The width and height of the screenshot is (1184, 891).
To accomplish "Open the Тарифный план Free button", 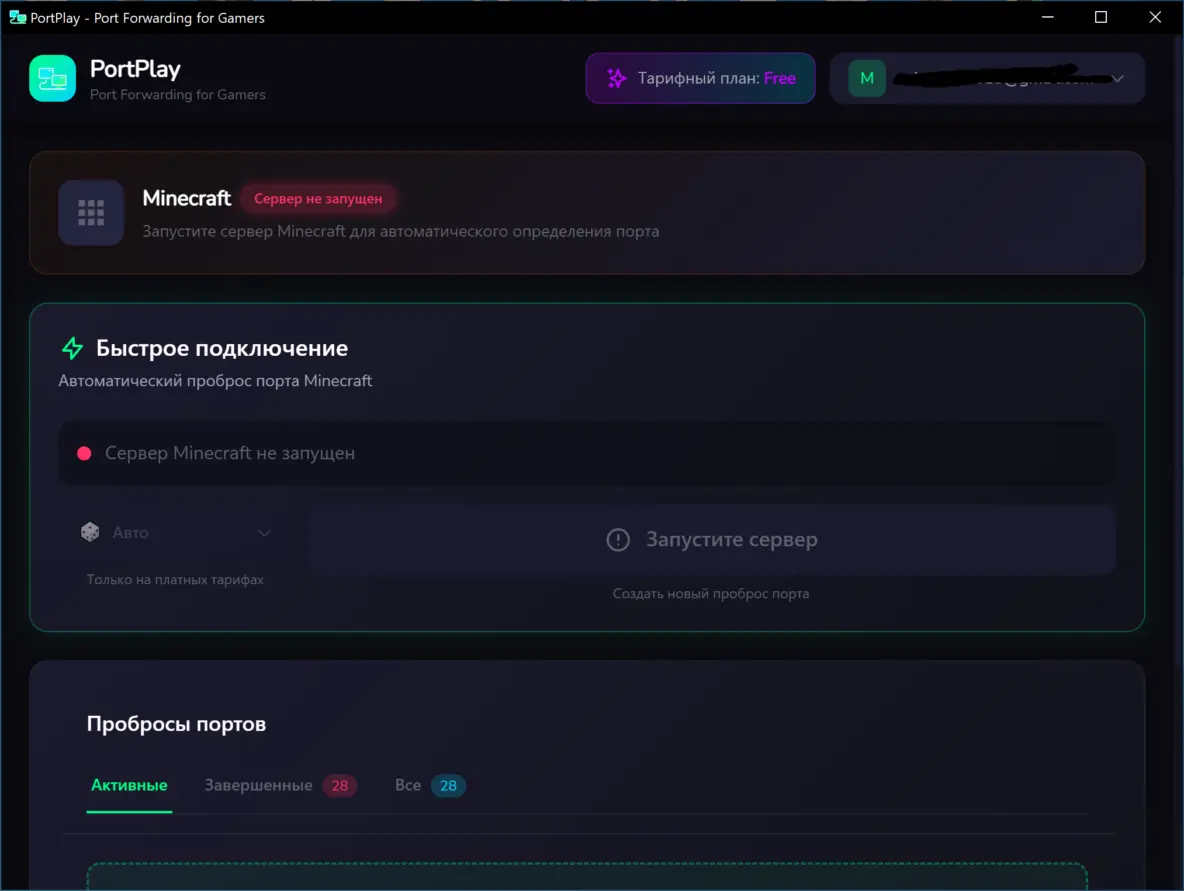I will (x=700, y=78).
